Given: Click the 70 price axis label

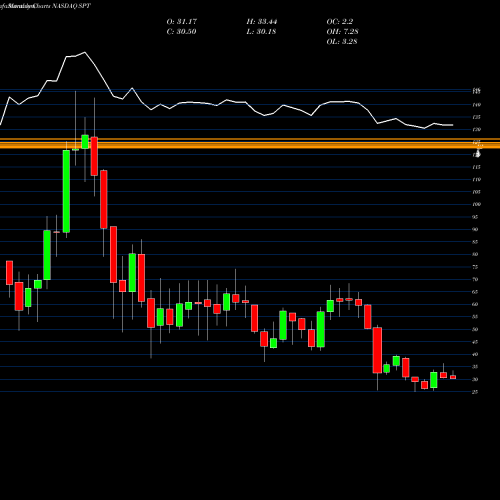Looking at the screenshot, I should [x=475, y=279].
